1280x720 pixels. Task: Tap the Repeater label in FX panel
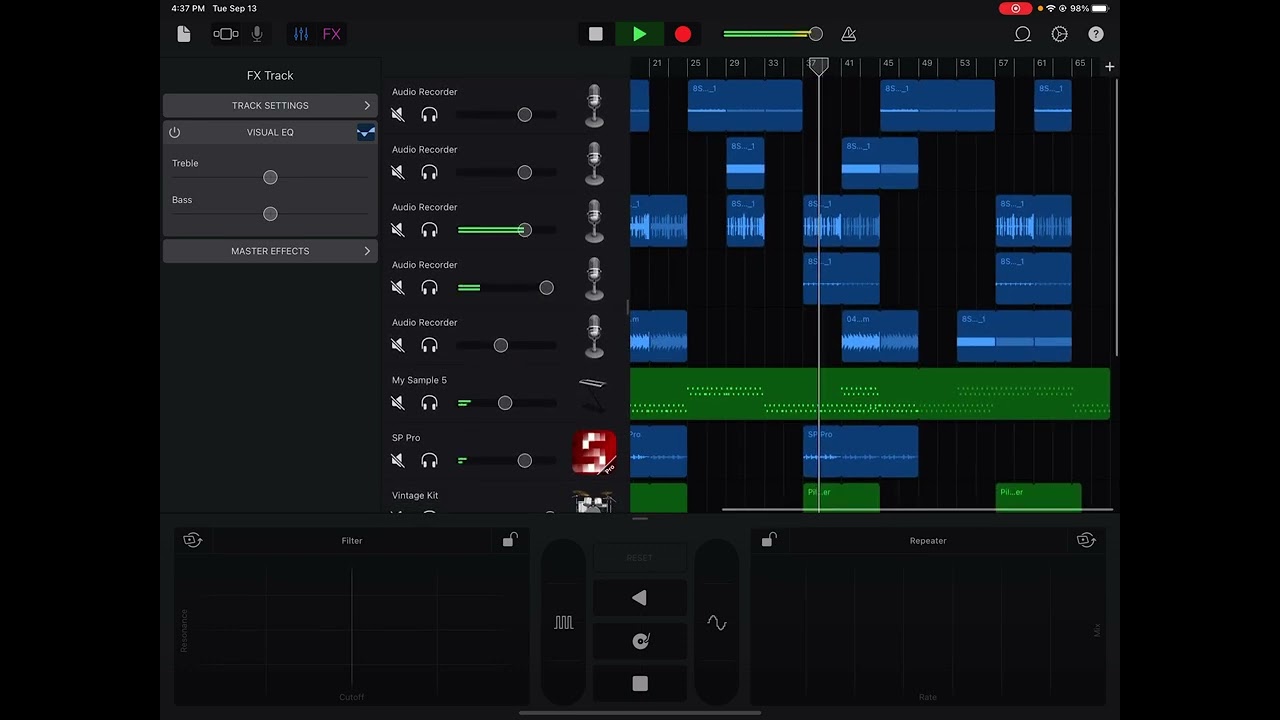[x=928, y=541]
